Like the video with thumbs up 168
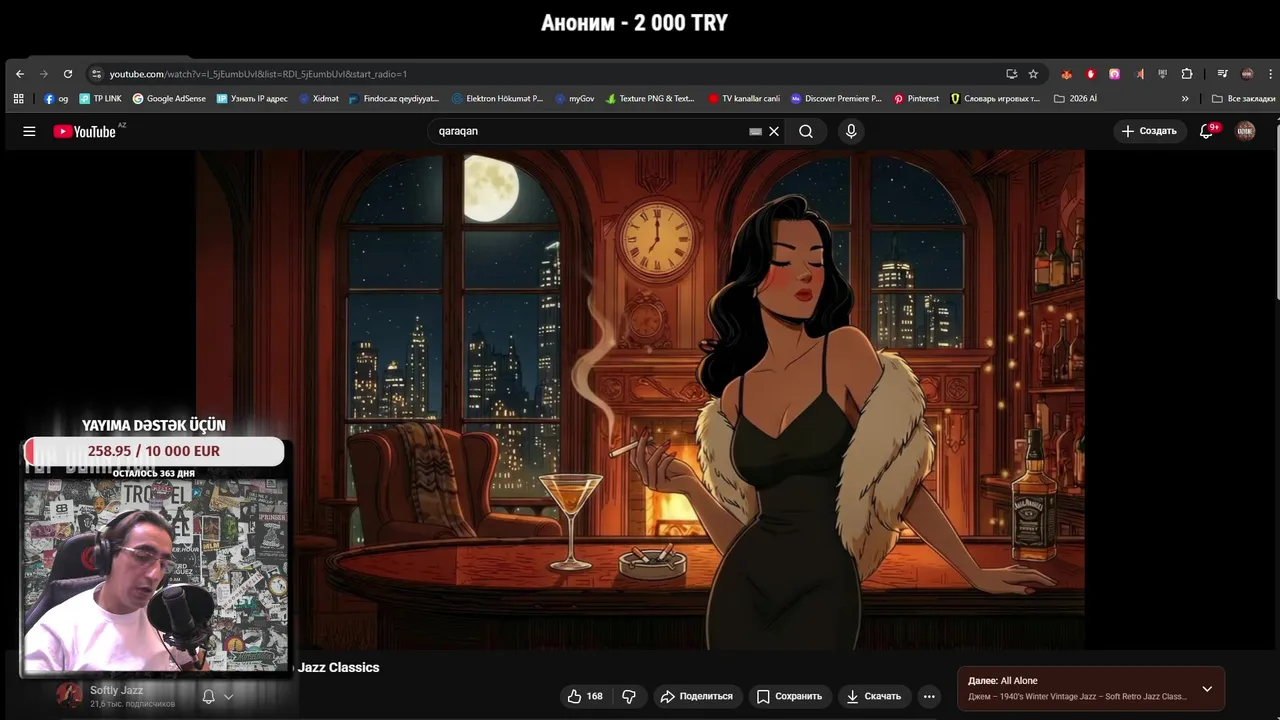Image resolution: width=1280 pixels, height=720 pixels. (585, 696)
